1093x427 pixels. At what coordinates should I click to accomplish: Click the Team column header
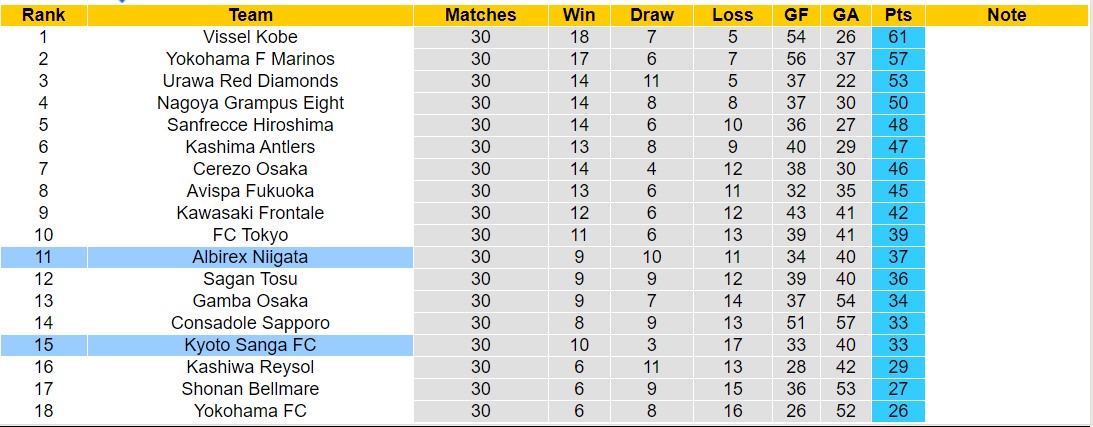point(250,15)
